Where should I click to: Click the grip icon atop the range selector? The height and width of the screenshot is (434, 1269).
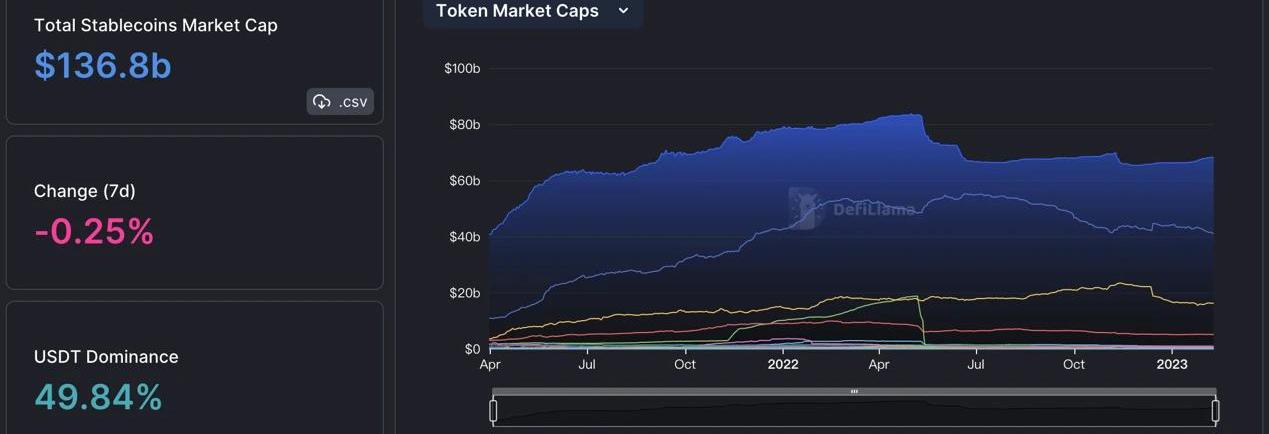854,391
